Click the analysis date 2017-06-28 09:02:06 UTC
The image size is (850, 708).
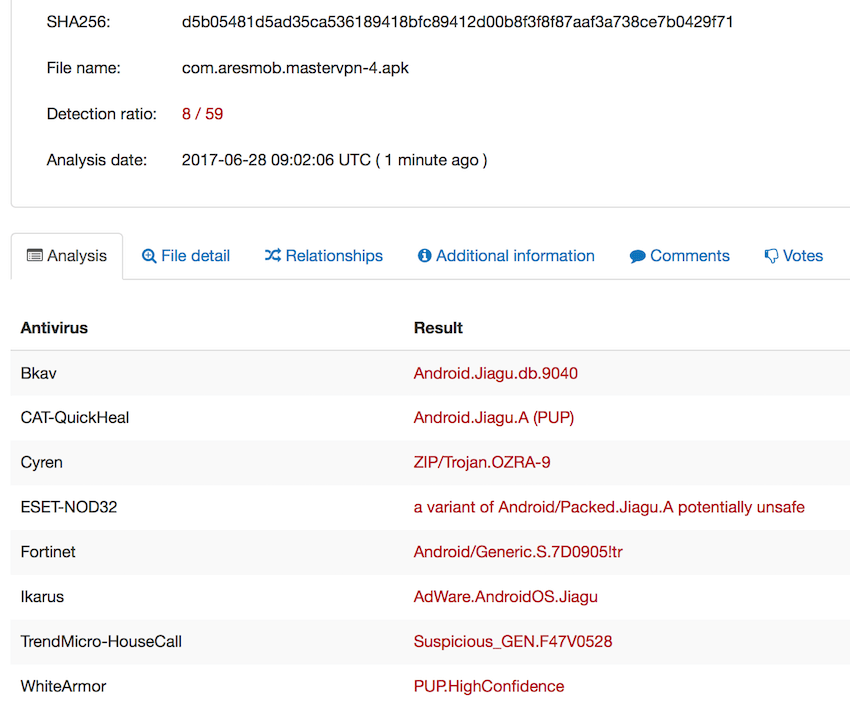coord(276,160)
